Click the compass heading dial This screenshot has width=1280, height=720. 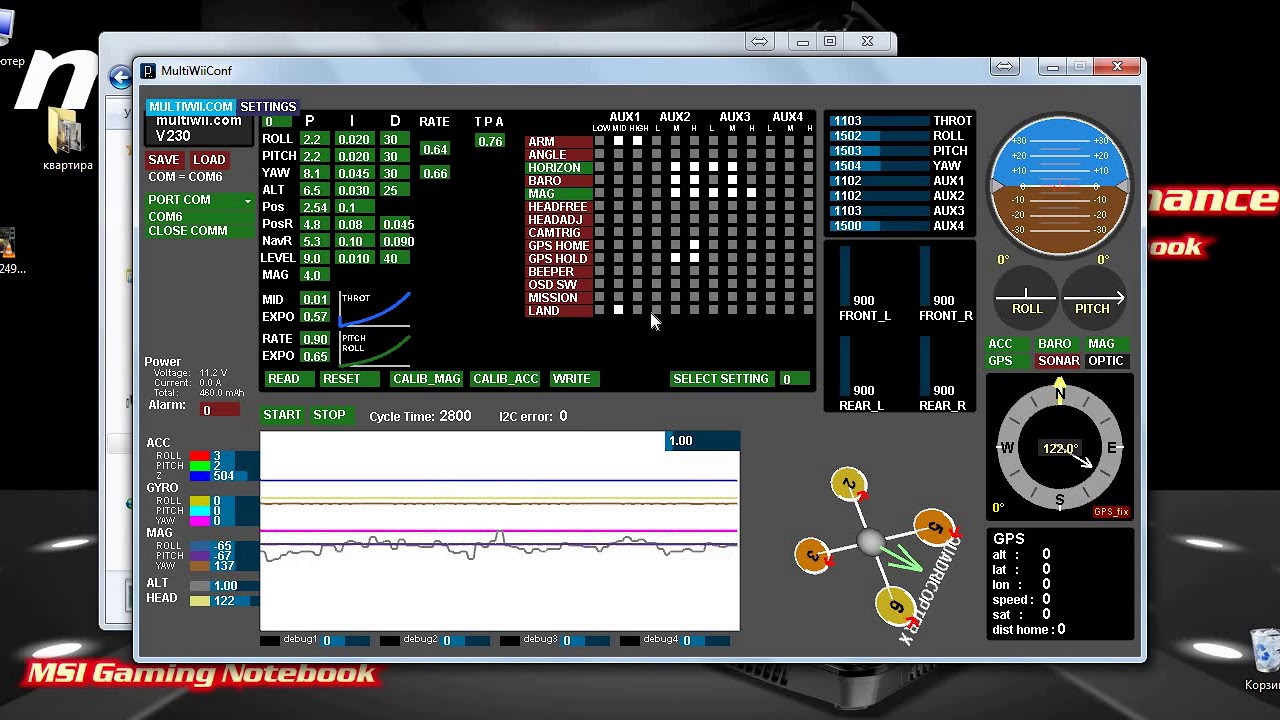[x=1059, y=448]
